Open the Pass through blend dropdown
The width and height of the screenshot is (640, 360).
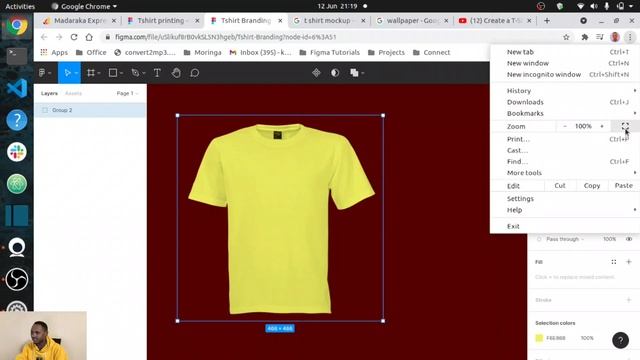(565, 239)
